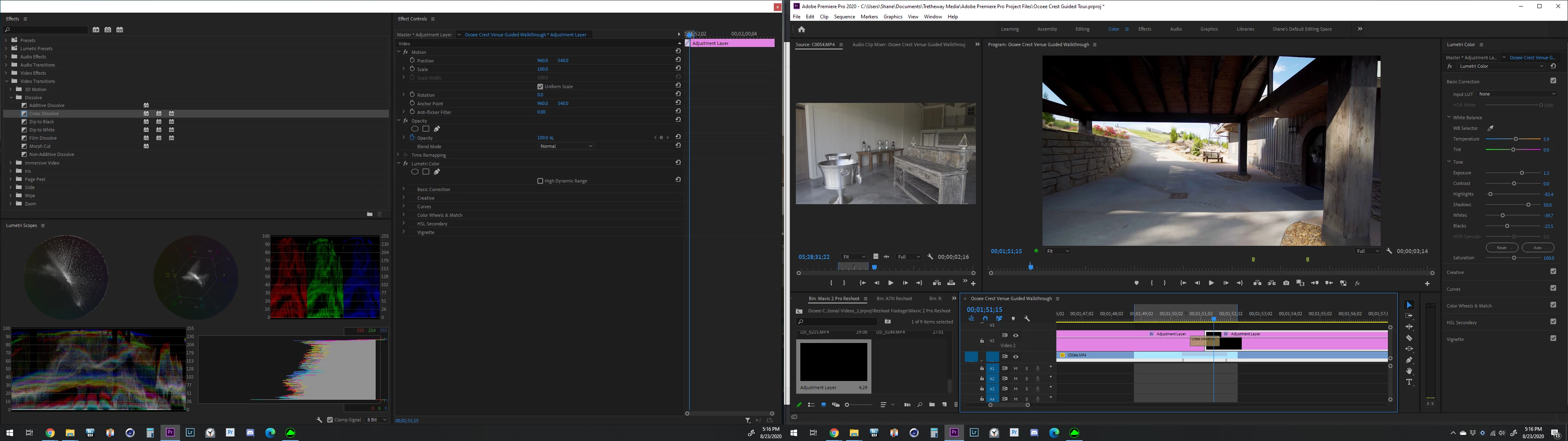Select the Razor tool in the timeline toolbar
The width and height of the screenshot is (1568, 441).
pos(1409,338)
